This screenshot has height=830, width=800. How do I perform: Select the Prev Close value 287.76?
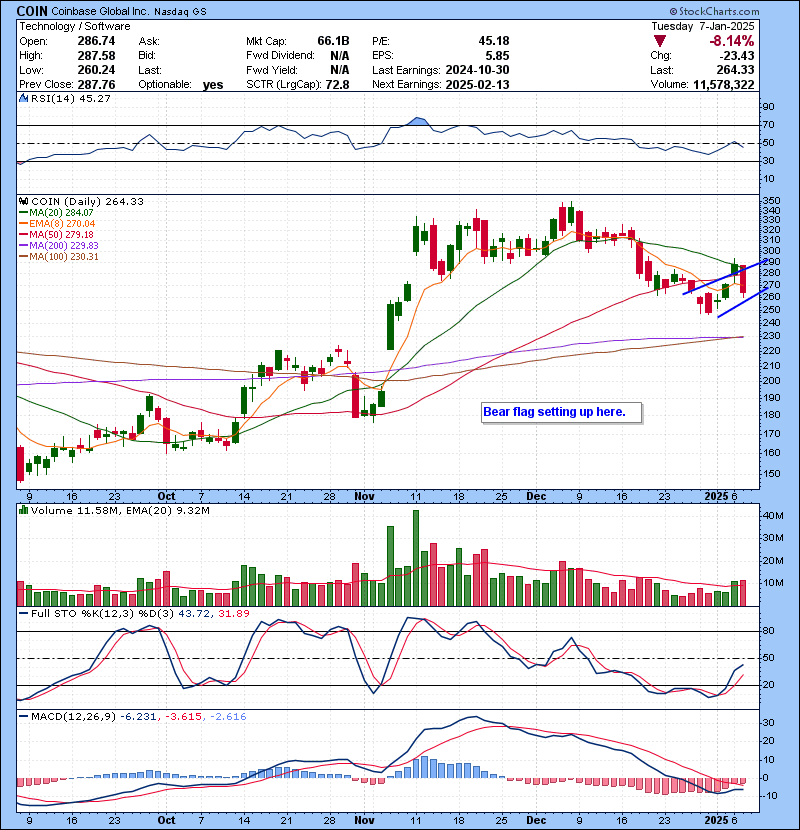[x=96, y=84]
